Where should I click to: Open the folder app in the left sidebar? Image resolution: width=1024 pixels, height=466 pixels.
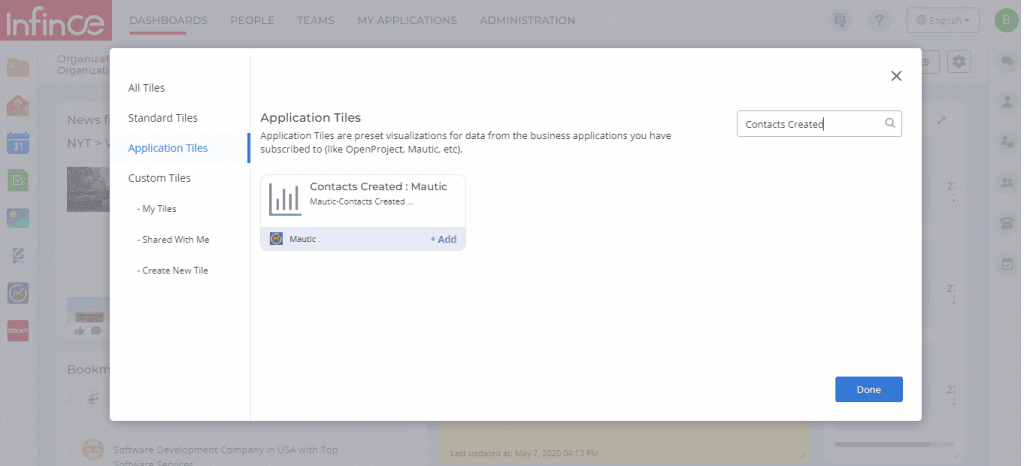pos(18,67)
